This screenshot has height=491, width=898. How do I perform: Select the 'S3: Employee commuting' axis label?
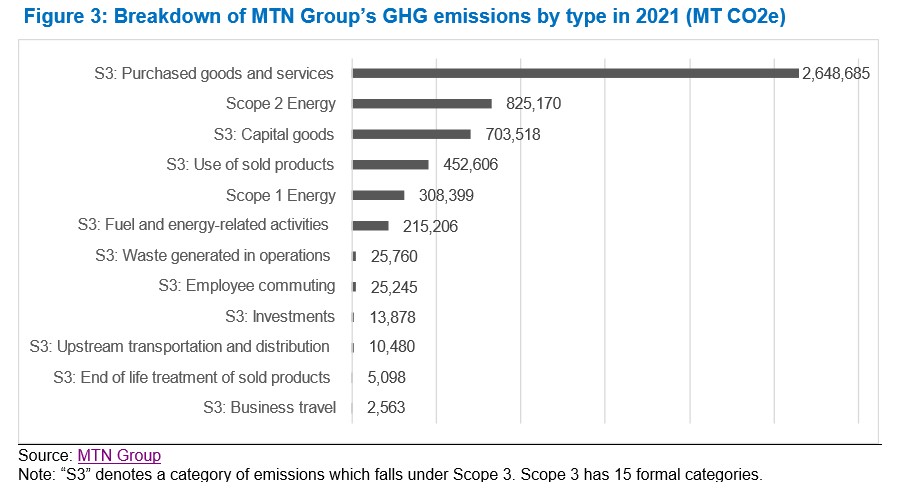point(247,286)
